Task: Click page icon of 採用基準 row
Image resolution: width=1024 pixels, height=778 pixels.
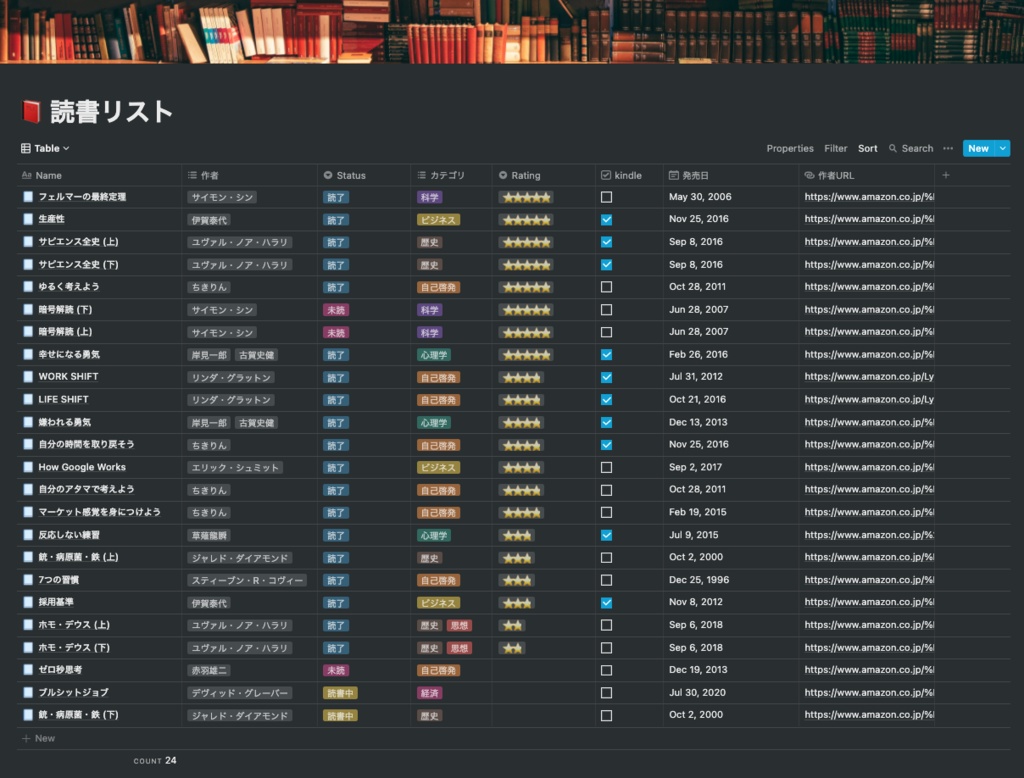Action: click(27, 602)
